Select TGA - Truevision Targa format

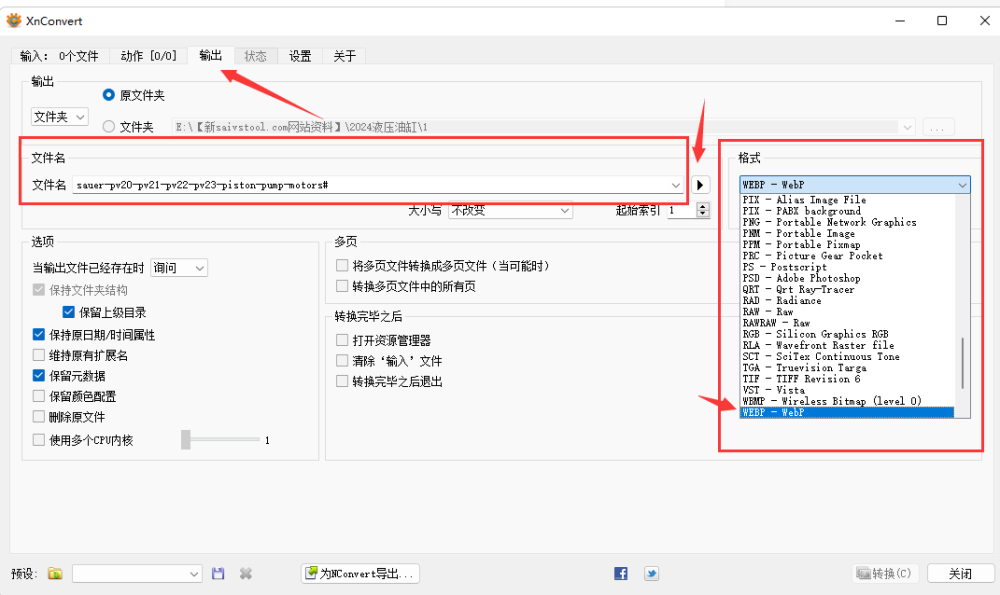point(847,367)
